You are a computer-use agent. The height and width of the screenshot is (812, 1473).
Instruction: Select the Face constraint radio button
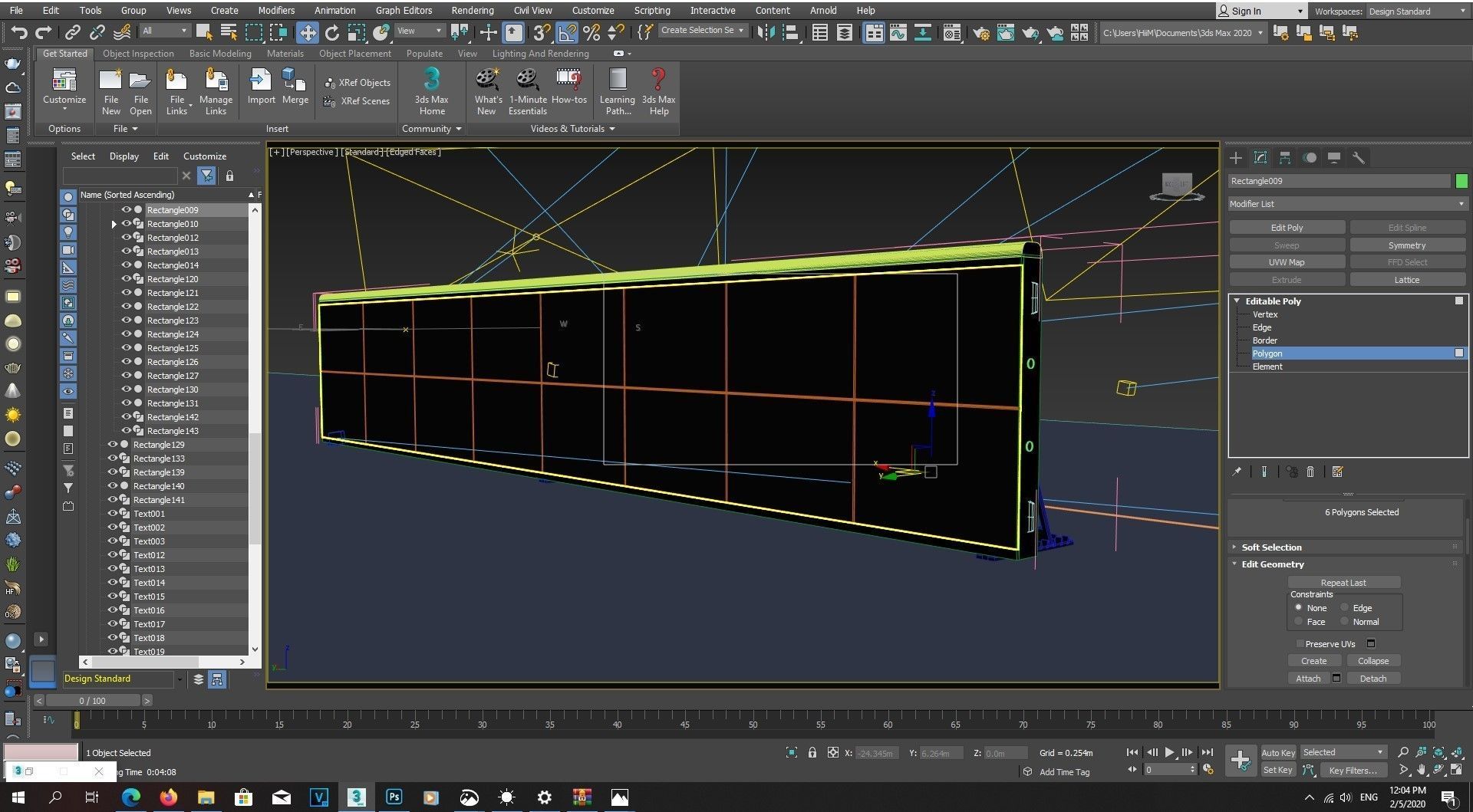pyautogui.click(x=1299, y=621)
